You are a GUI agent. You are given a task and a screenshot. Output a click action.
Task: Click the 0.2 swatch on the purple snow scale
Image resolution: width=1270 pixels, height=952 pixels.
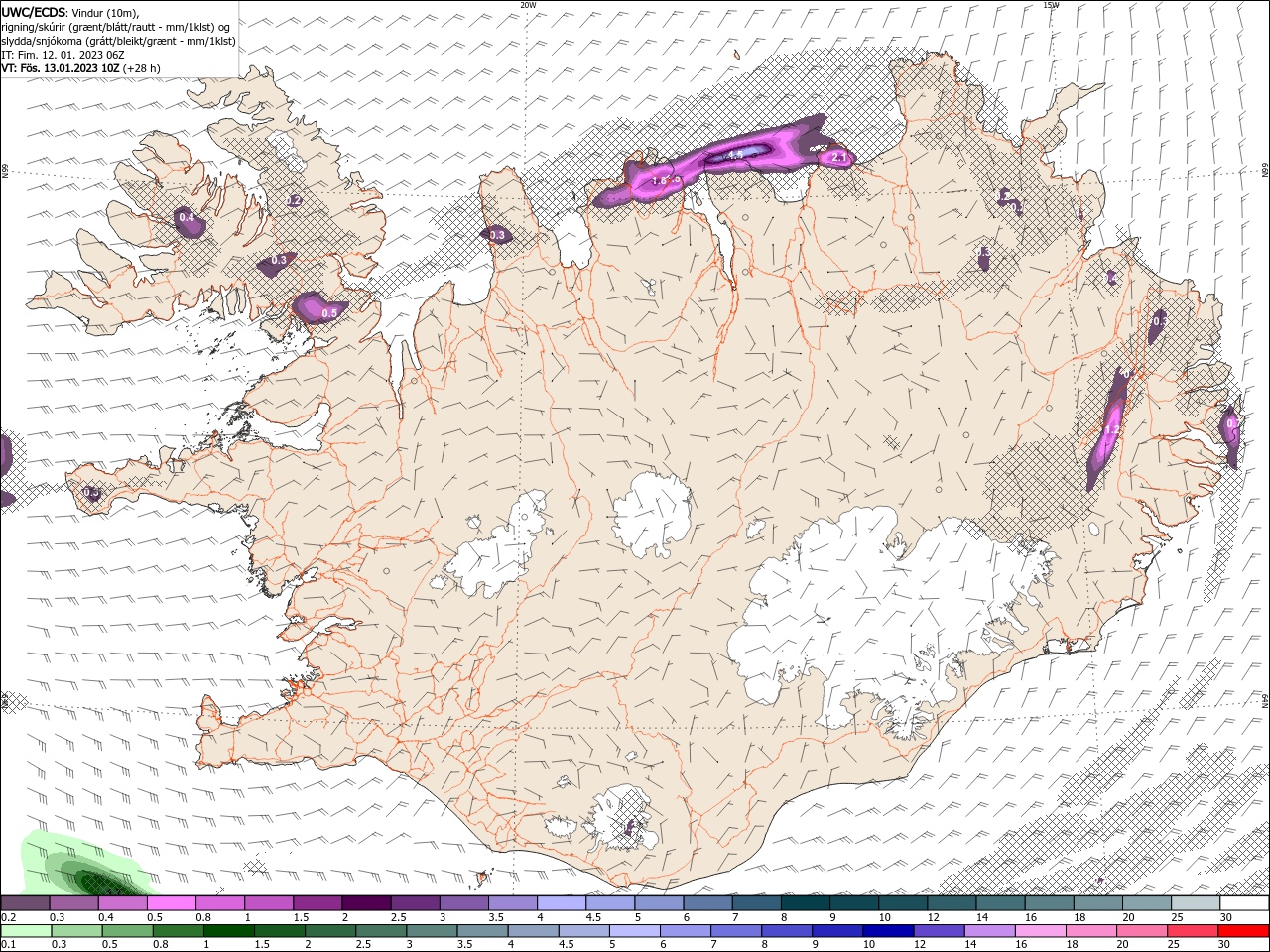[x=25, y=902]
